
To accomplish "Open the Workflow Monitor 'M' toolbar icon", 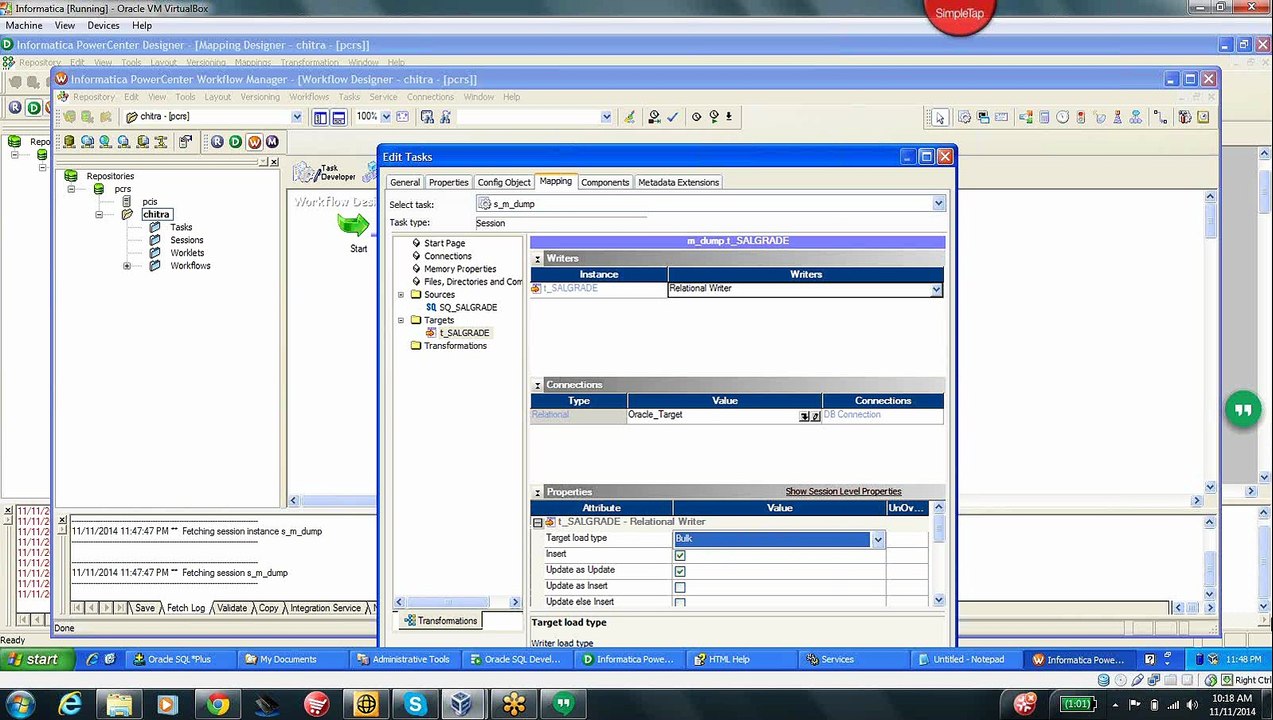I will (x=271, y=142).
